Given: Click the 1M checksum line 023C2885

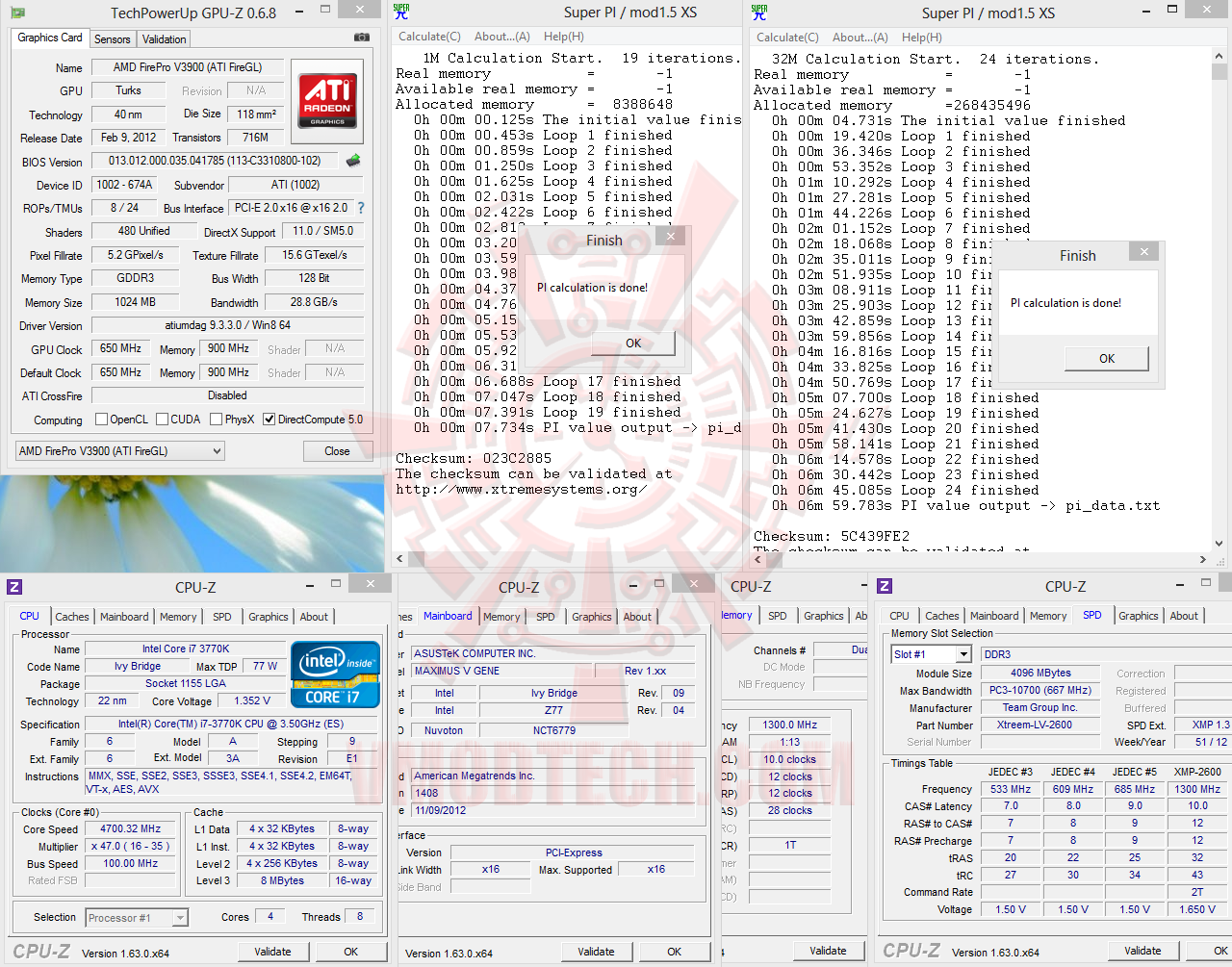Looking at the screenshot, I should pos(474,458).
